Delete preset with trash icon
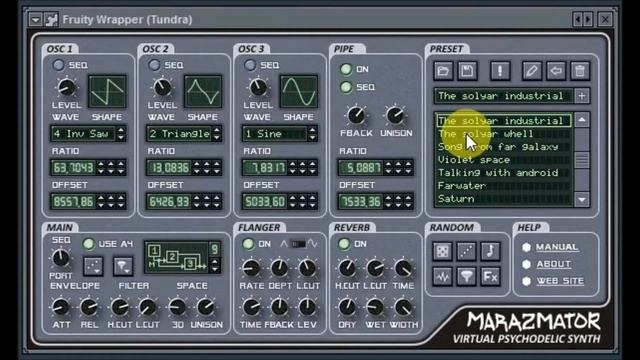Screen dimensions: 640x360 (x=580, y=71)
